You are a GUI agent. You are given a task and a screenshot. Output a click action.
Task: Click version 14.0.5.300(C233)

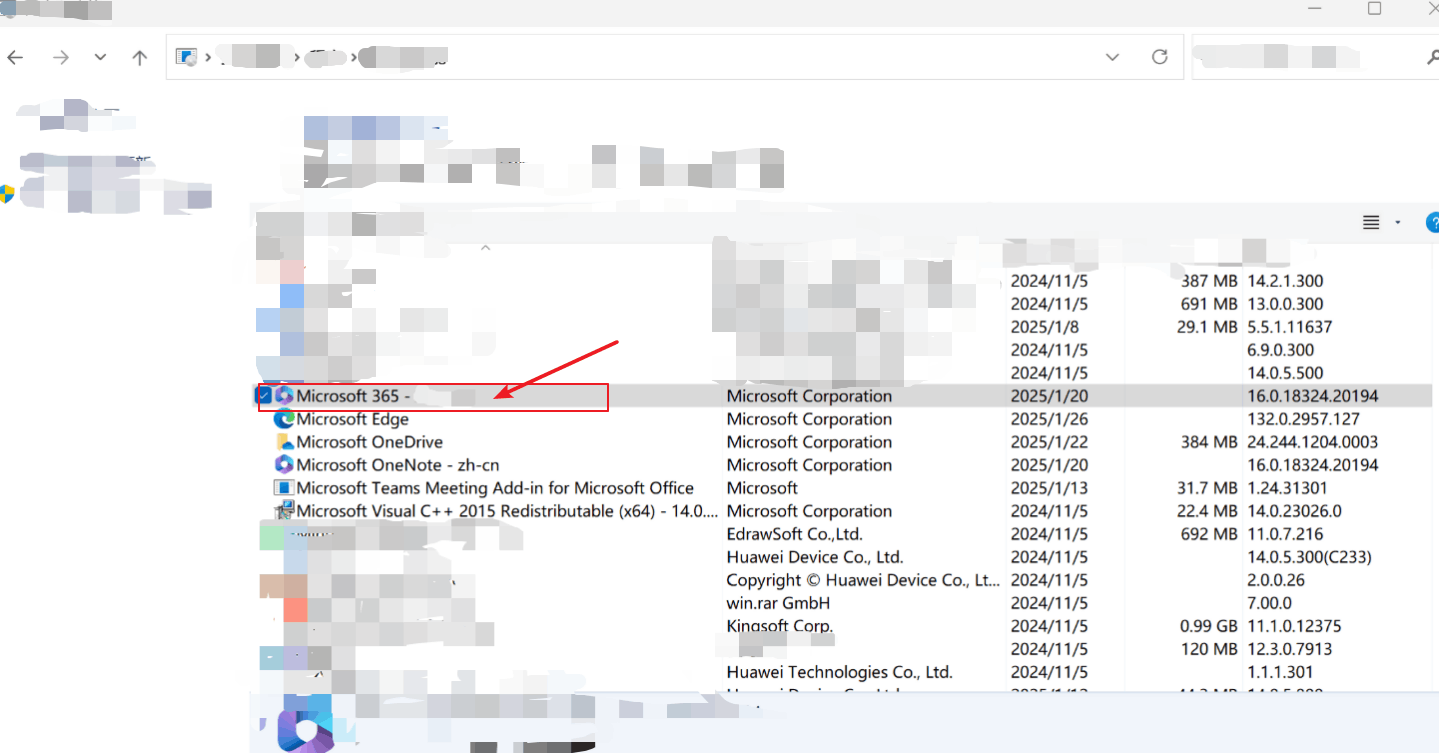pyautogui.click(x=1309, y=557)
